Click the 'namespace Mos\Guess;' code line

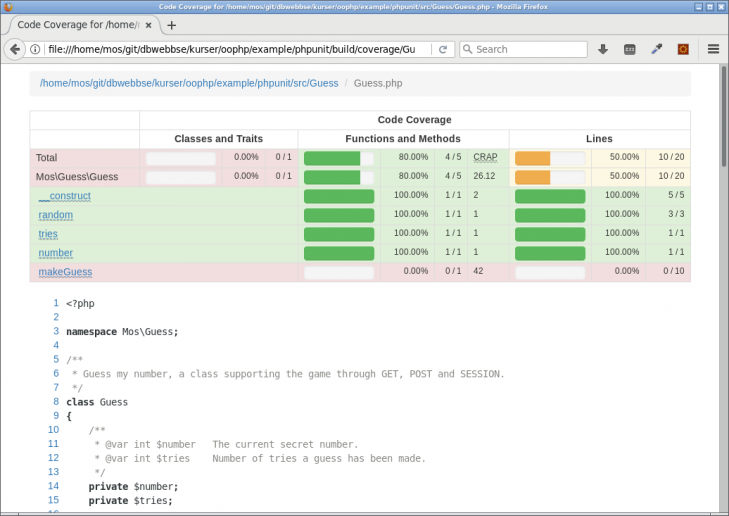click(x=122, y=332)
